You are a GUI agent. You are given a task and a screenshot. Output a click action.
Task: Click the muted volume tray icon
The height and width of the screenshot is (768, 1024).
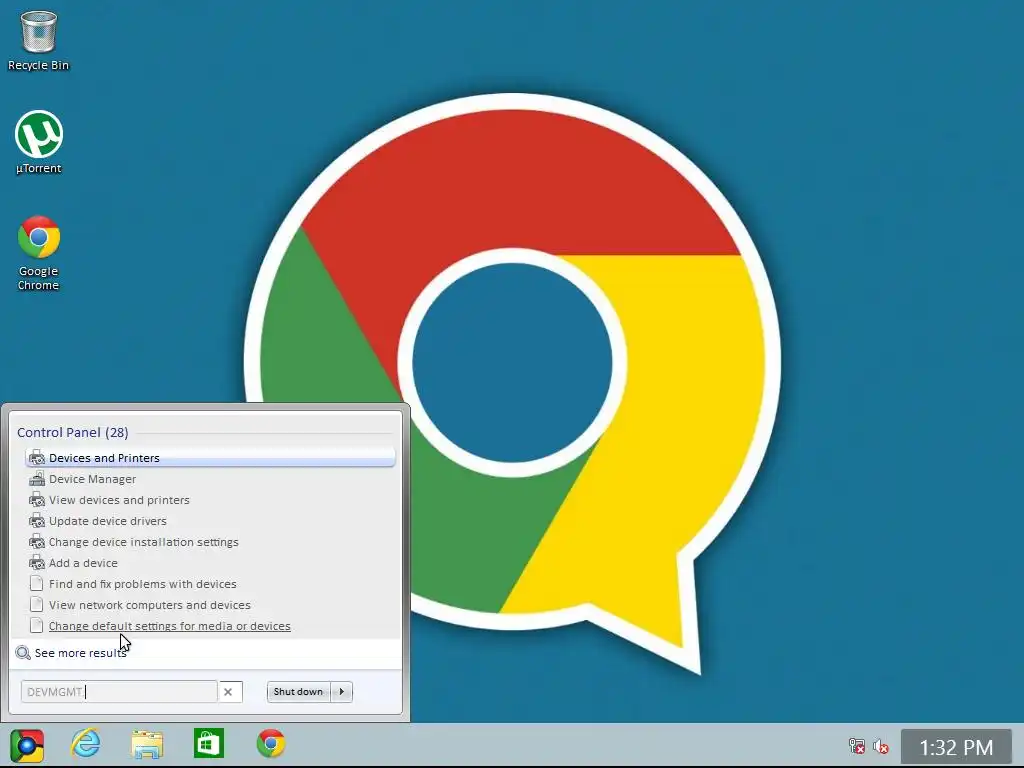(x=881, y=746)
